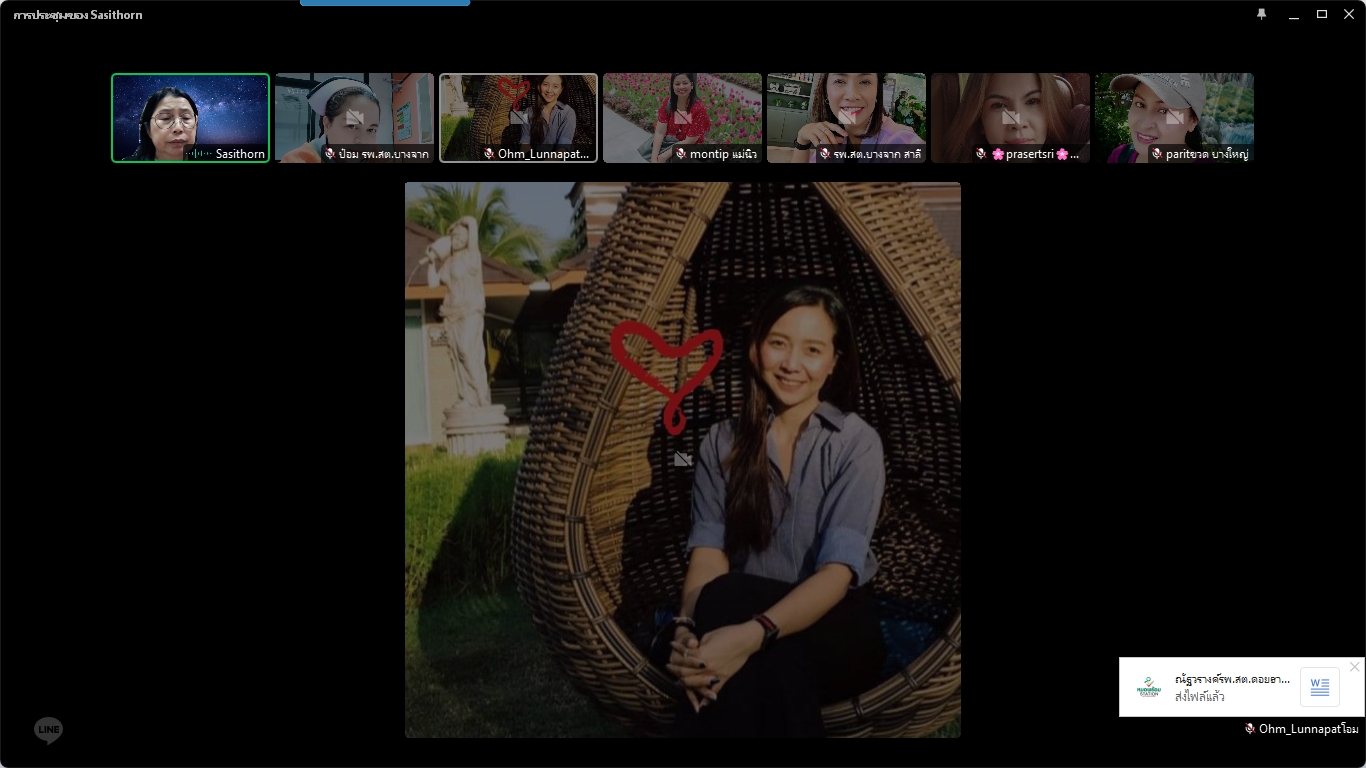
Task: Click the pin window icon in title bar
Action: click(1262, 14)
